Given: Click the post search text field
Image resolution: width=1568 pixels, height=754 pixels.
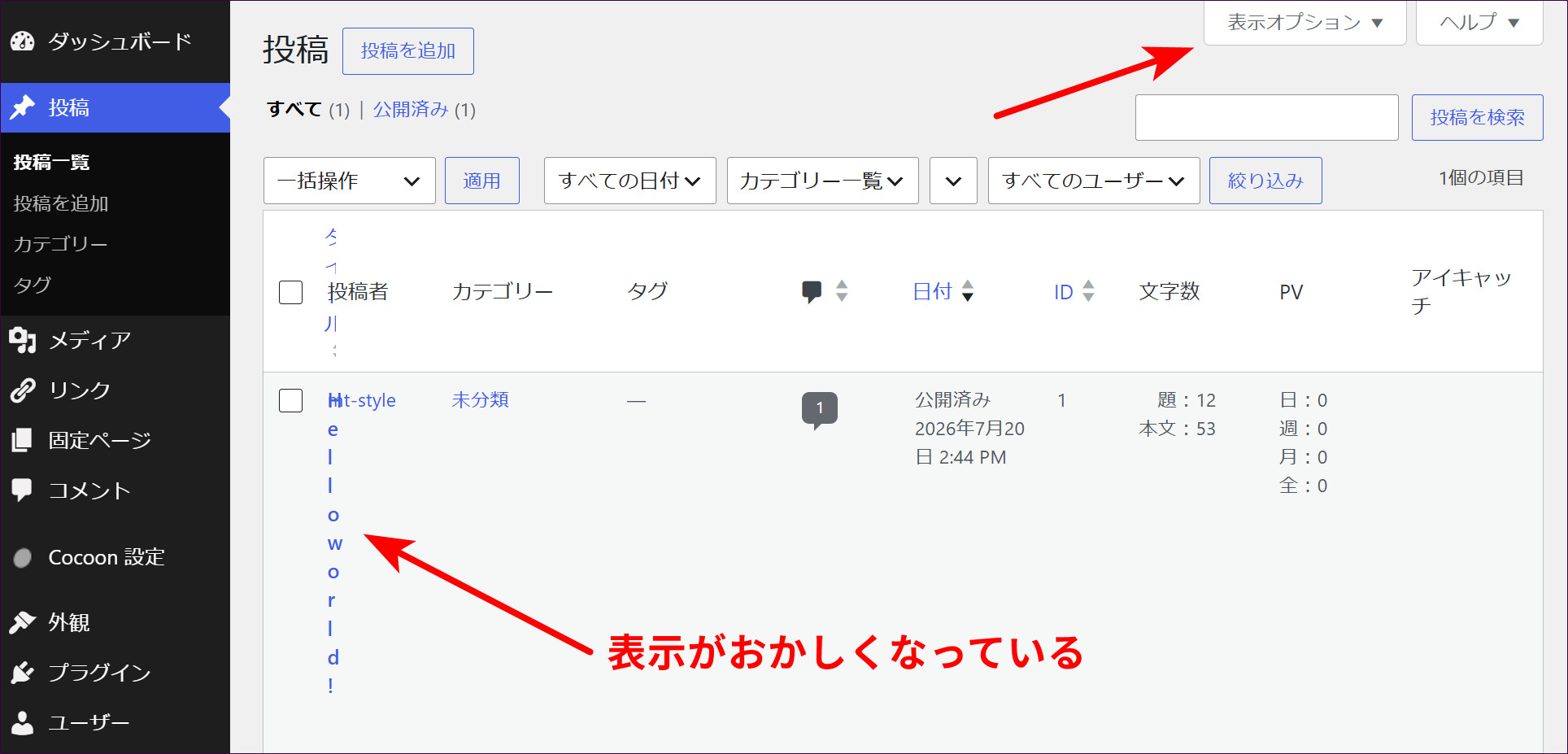Looking at the screenshot, I should tap(1267, 117).
